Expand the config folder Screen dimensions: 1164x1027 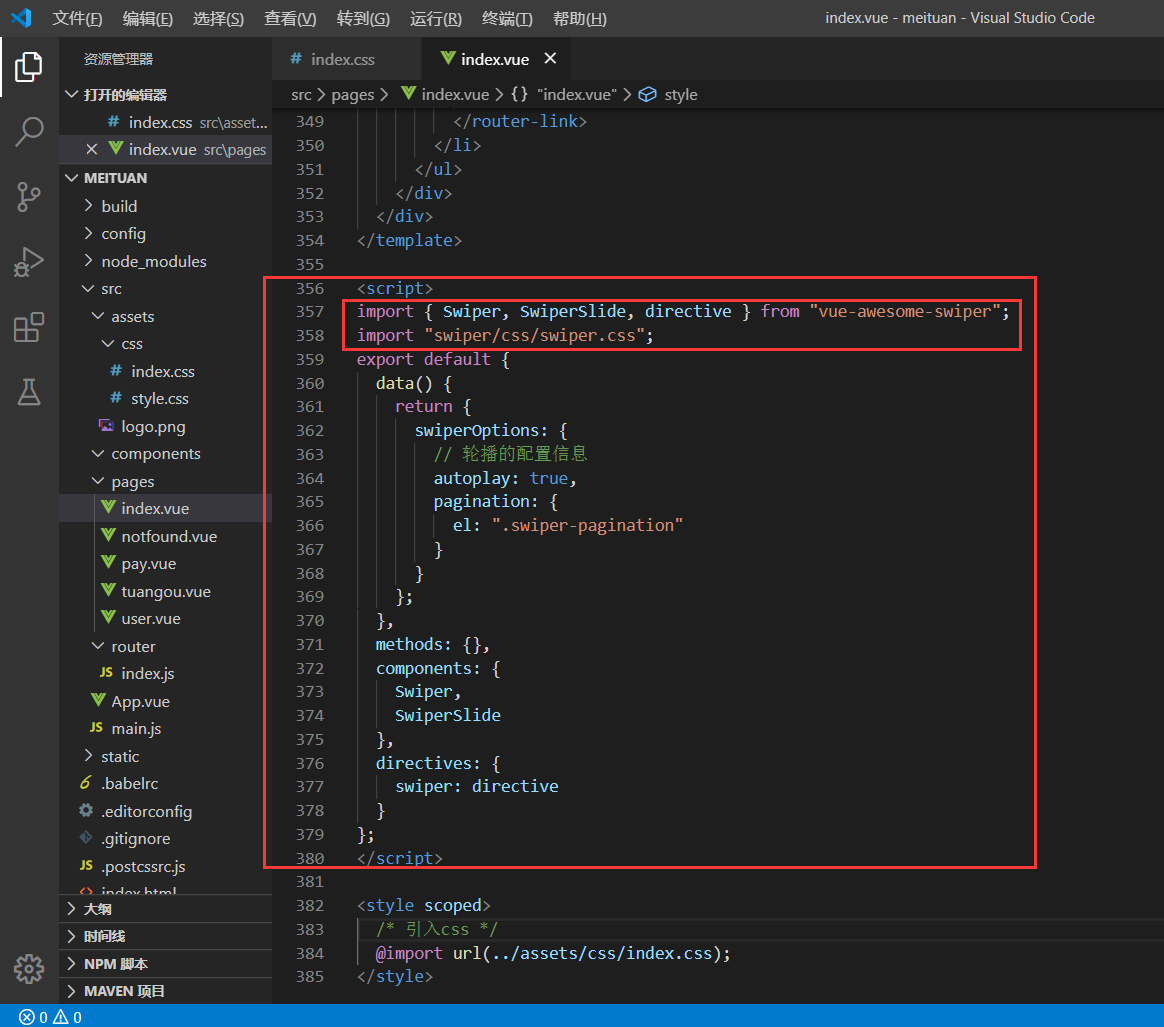pos(89,233)
